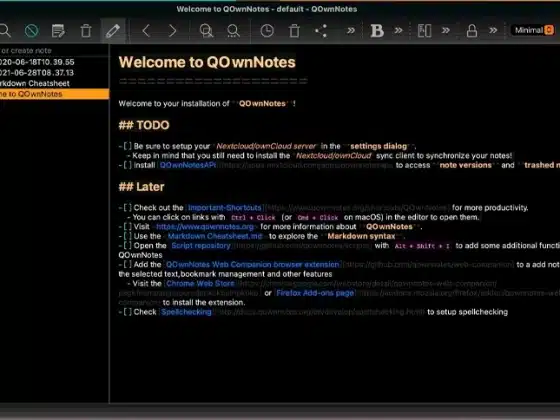Click the bold settings dialog text
This screenshot has height=420, width=560.
(379, 146)
